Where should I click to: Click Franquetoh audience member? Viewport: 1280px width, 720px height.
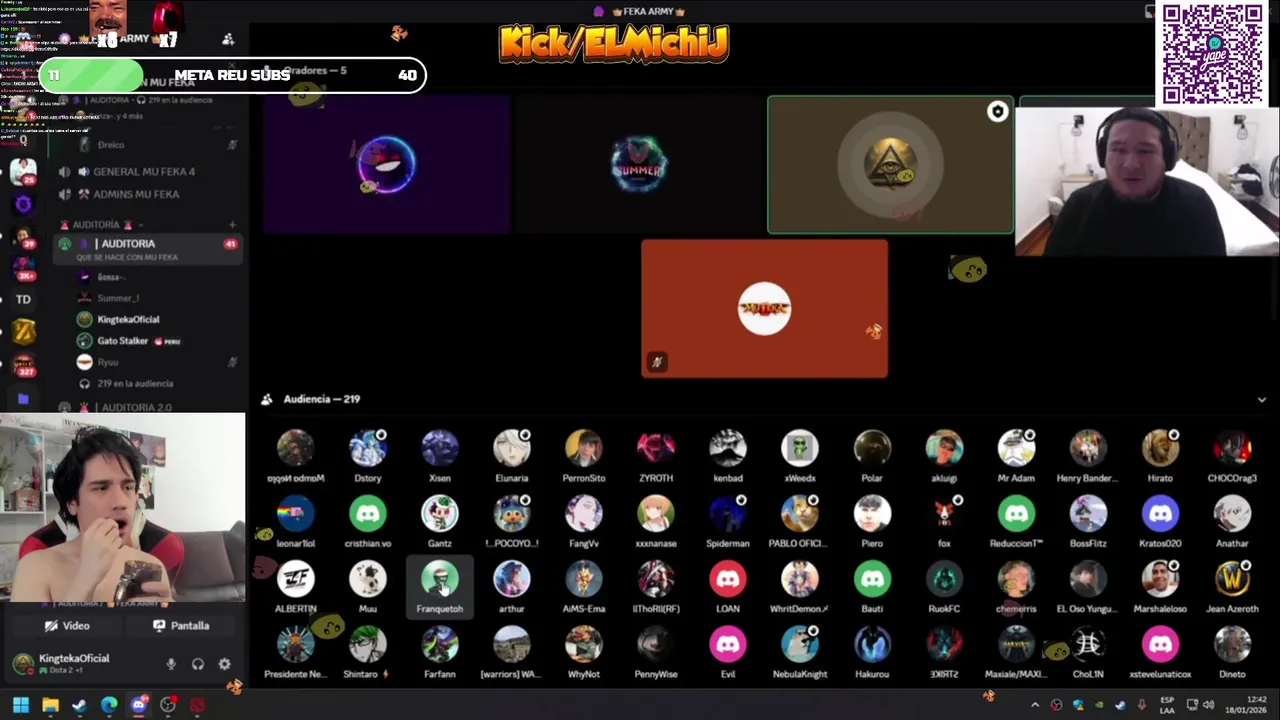click(440, 587)
